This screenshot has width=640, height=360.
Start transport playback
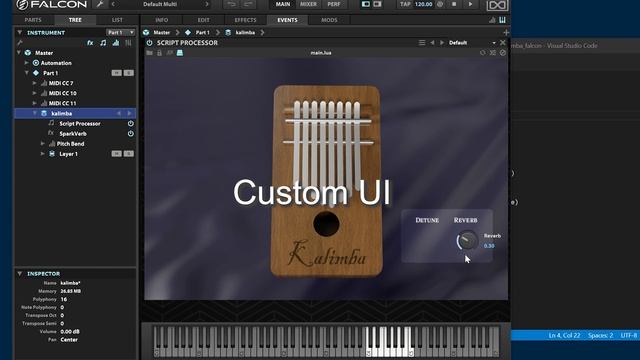pyautogui.click(x=470, y=4)
